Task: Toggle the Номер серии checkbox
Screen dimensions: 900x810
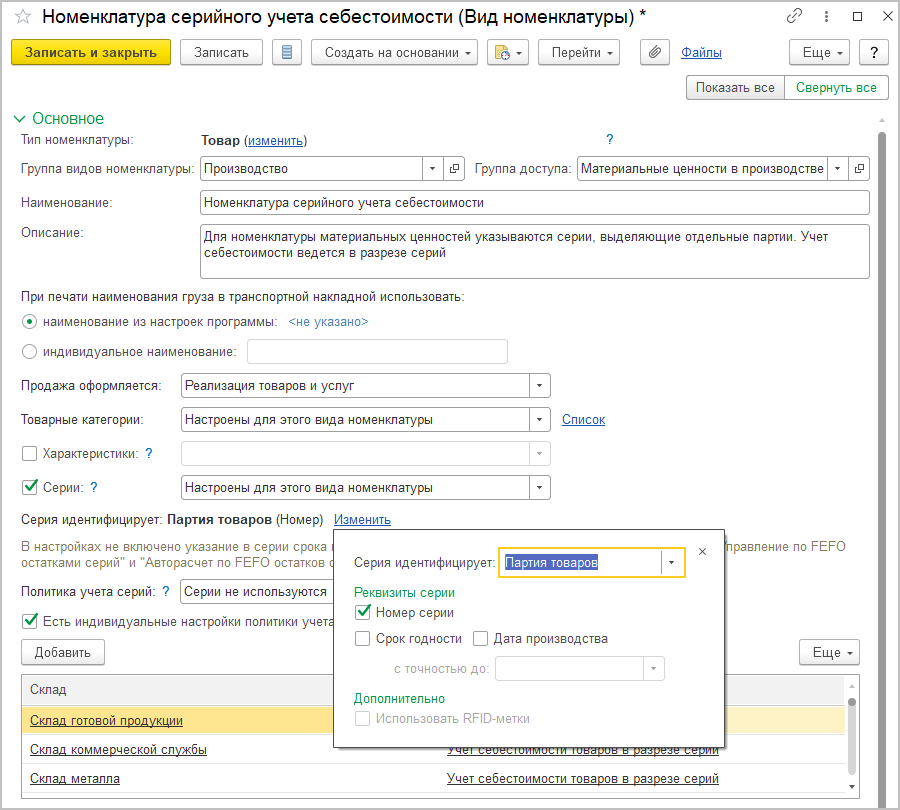Action: (x=363, y=613)
